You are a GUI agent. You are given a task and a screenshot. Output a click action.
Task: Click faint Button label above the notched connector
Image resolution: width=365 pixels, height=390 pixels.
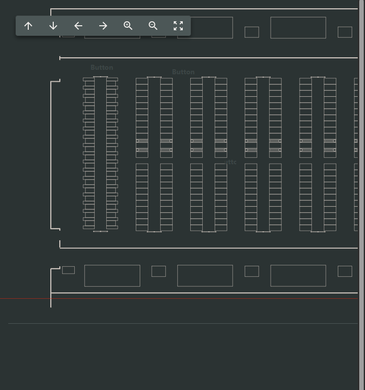pos(102,68)
